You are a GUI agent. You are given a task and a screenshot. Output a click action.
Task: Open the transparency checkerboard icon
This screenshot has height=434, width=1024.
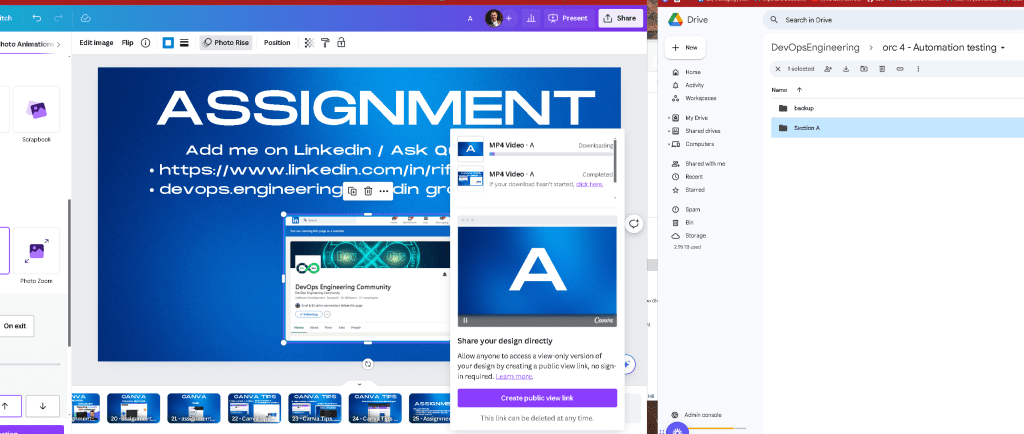(310, 42)
